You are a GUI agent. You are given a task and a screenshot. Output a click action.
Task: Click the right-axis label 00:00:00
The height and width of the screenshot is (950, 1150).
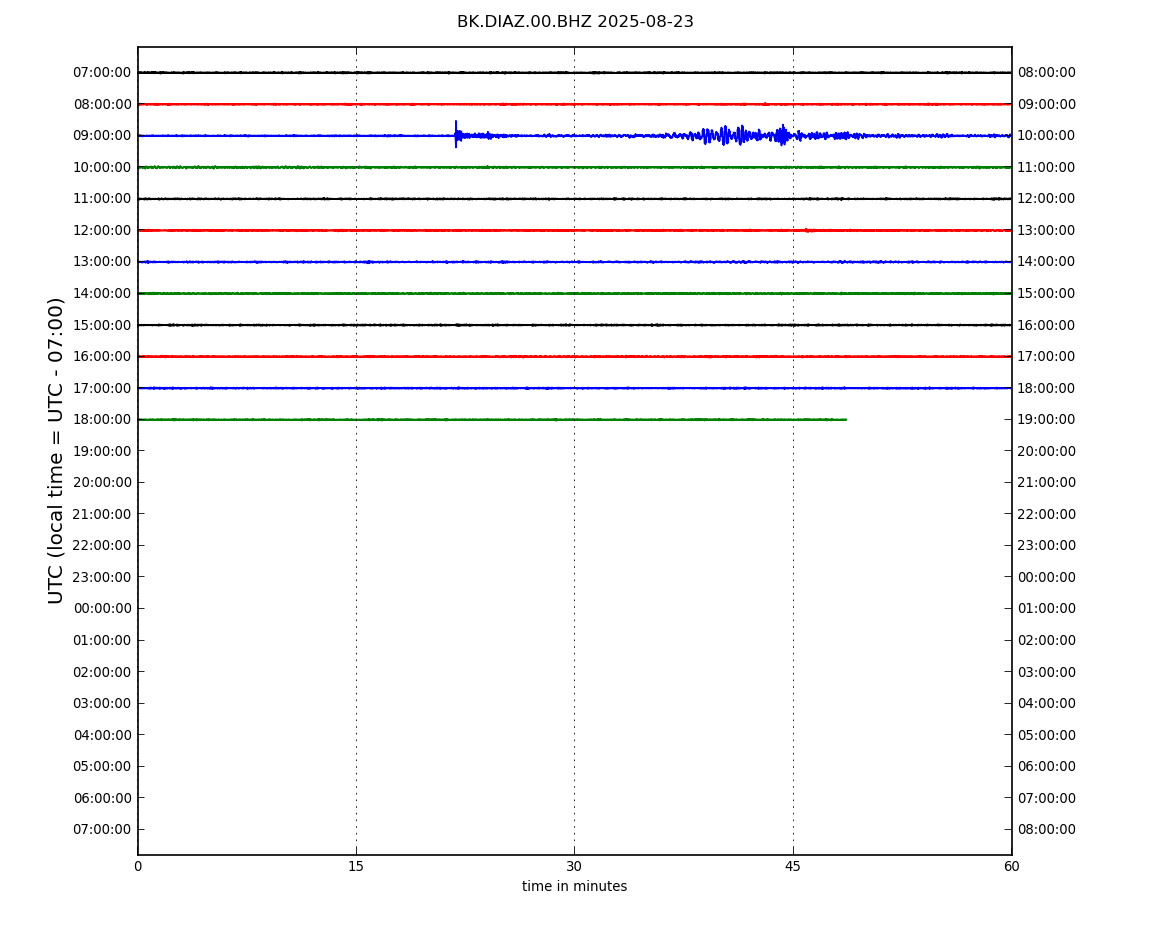[x=1046, y=577]
